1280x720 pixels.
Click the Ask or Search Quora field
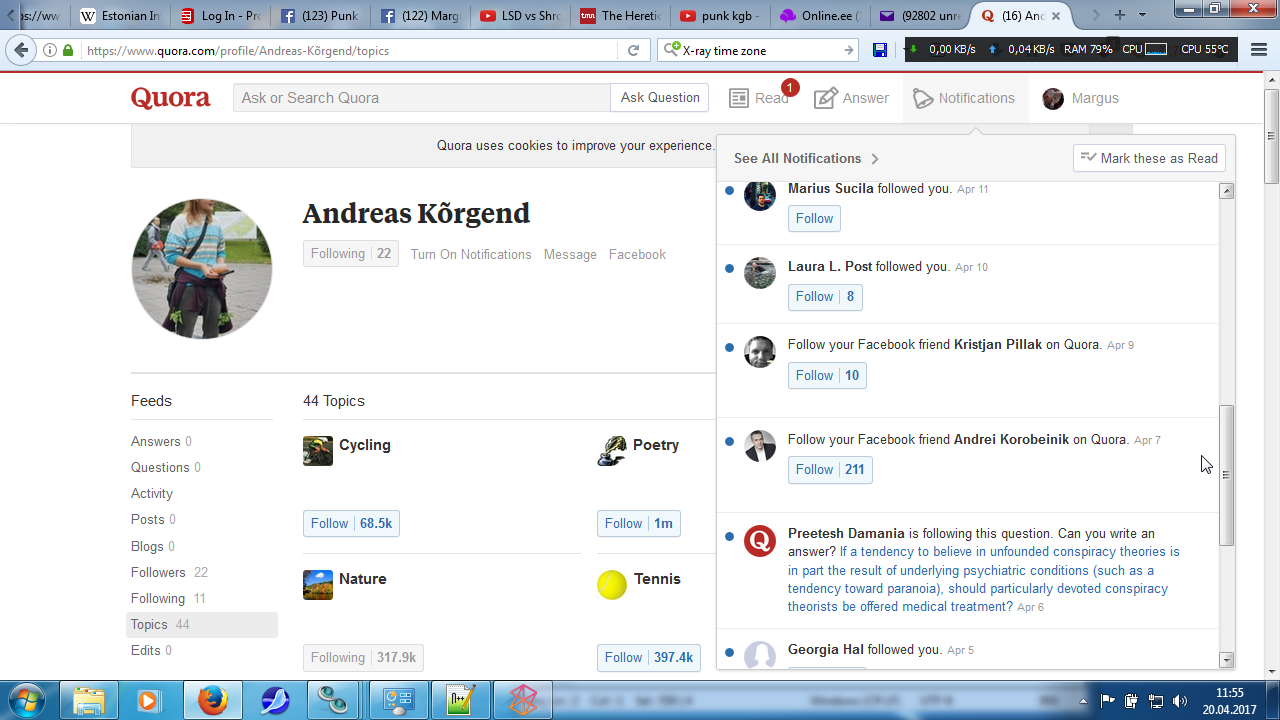click(422, 98)
